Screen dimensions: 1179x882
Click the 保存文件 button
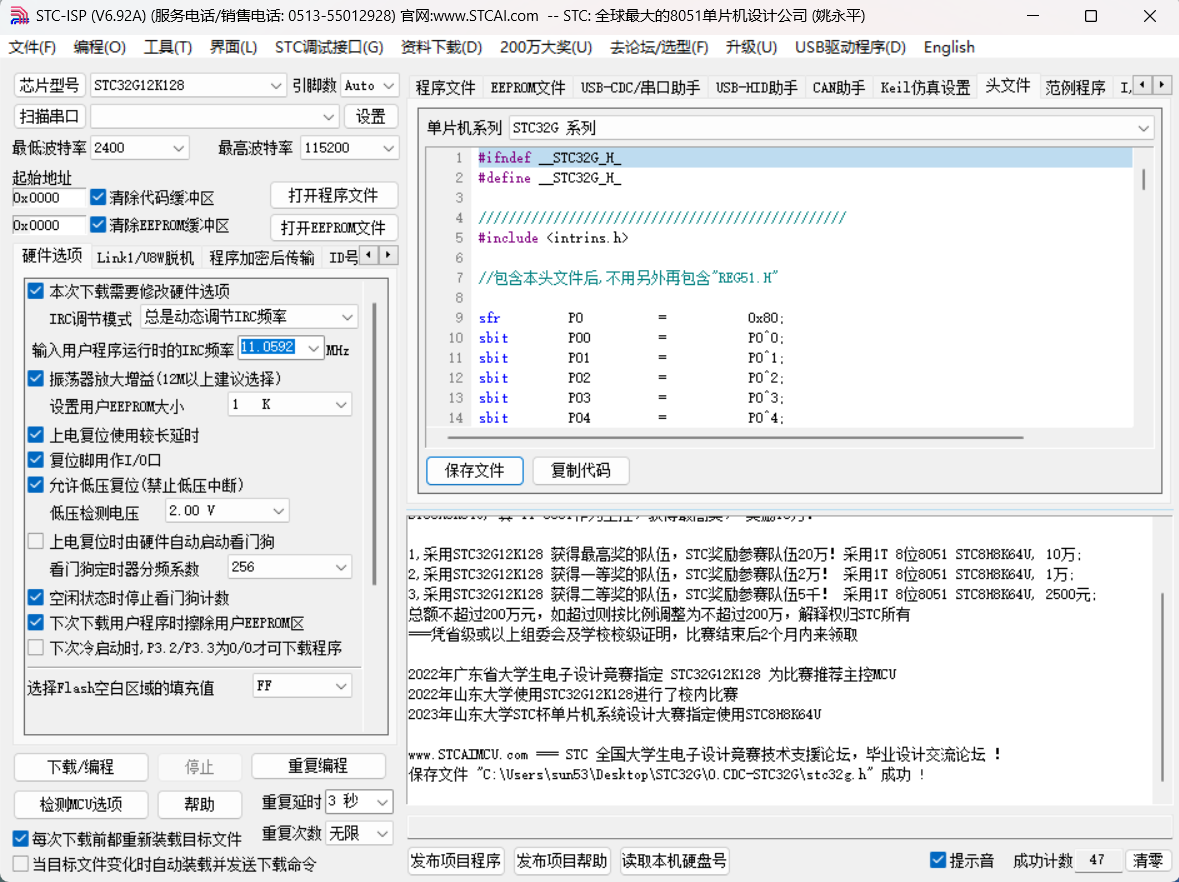pos(474,471)
